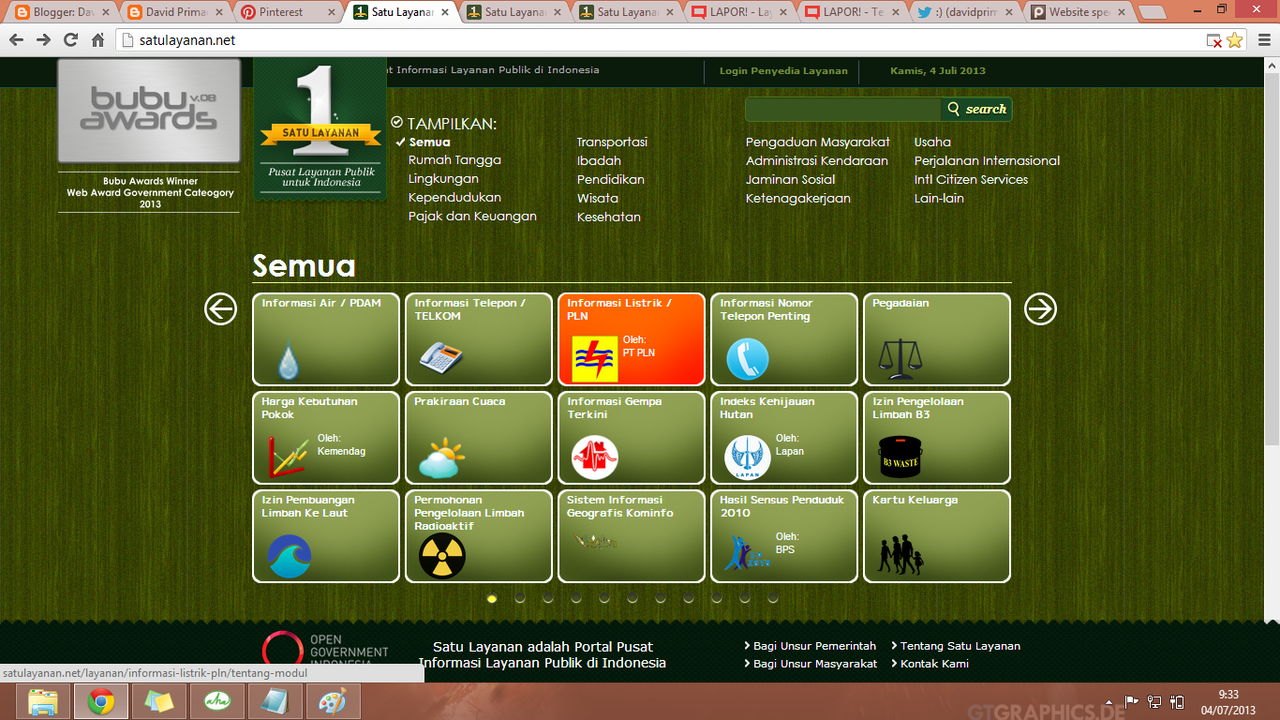Screen dimensions: 1280x720
Task: Select the Semua category filter
Action: [429, 142]
